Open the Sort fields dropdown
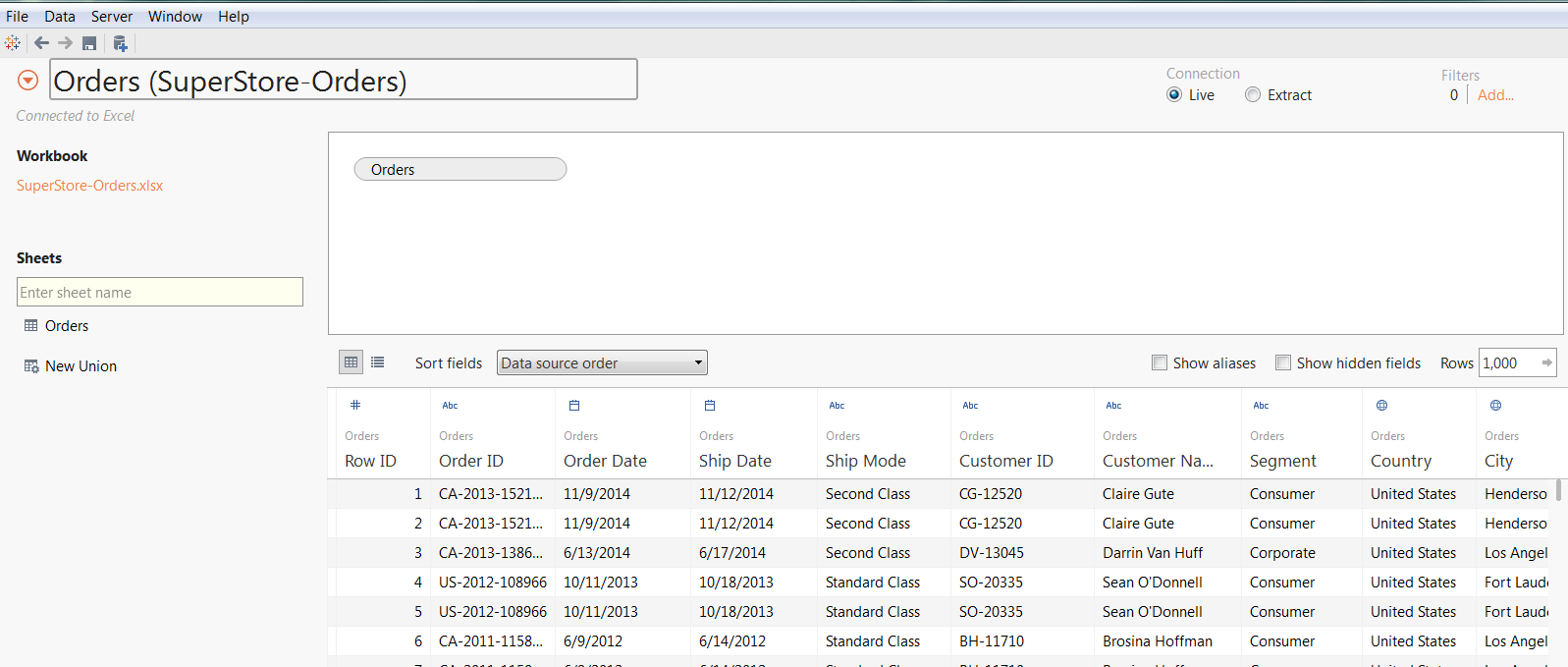1568x667 pixels. click(x=602, y=362)
